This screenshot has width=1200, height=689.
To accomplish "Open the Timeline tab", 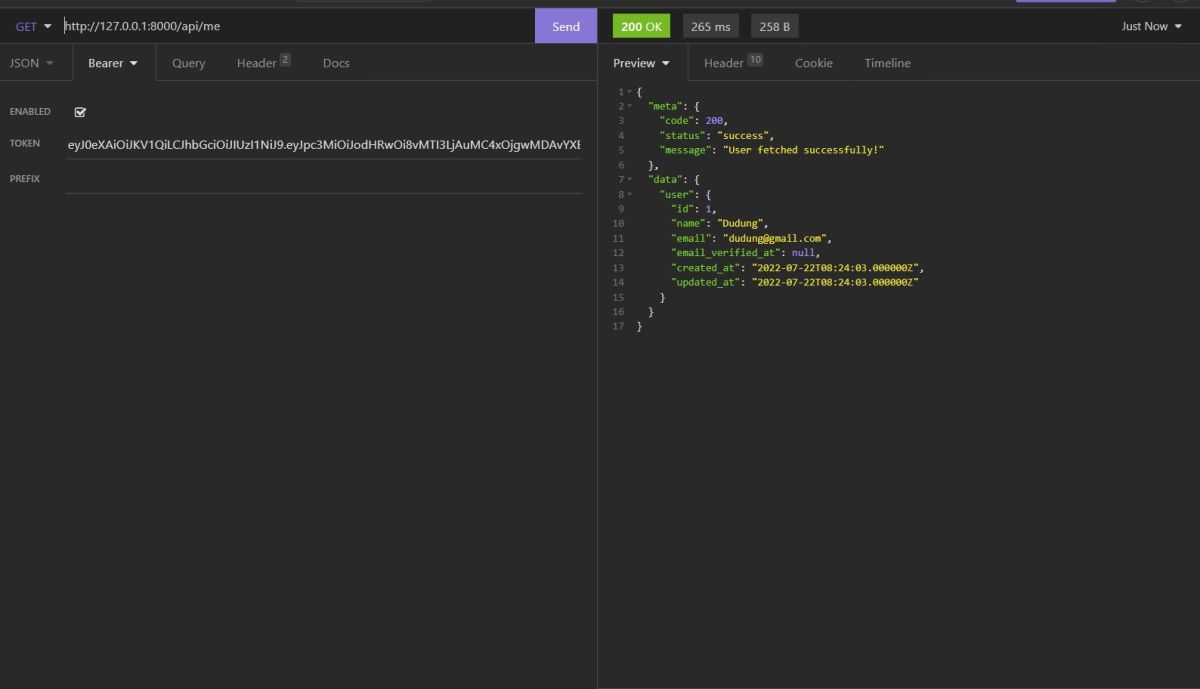I will (887, 63).
